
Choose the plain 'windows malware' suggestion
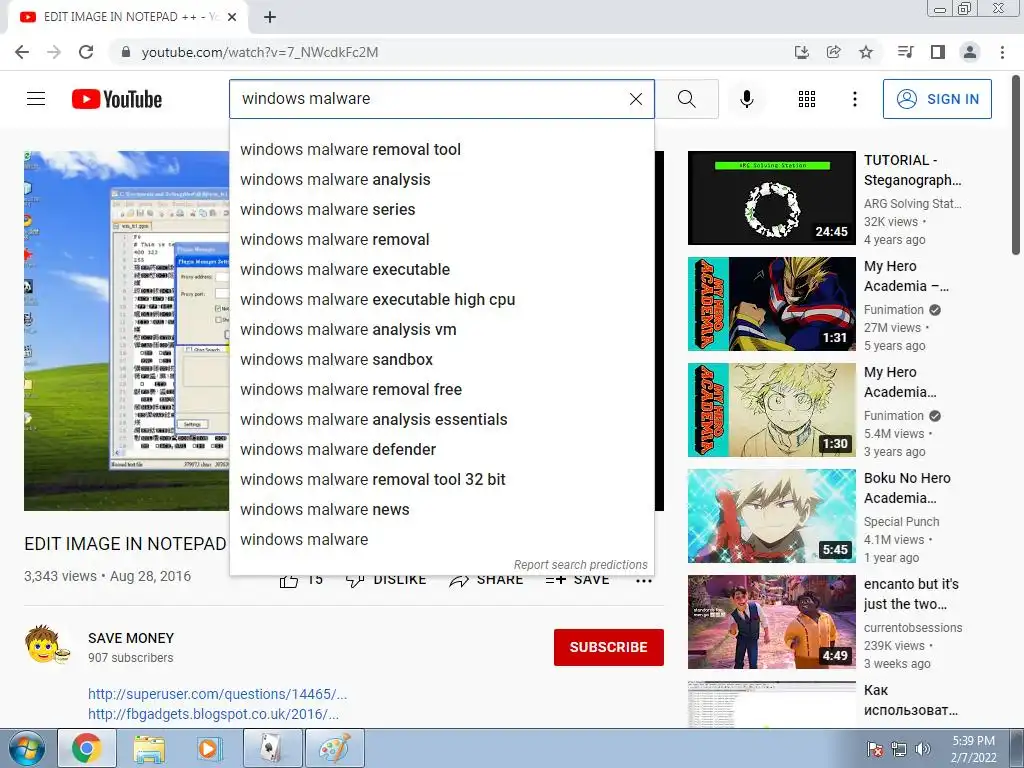click(x=441, y=540)
